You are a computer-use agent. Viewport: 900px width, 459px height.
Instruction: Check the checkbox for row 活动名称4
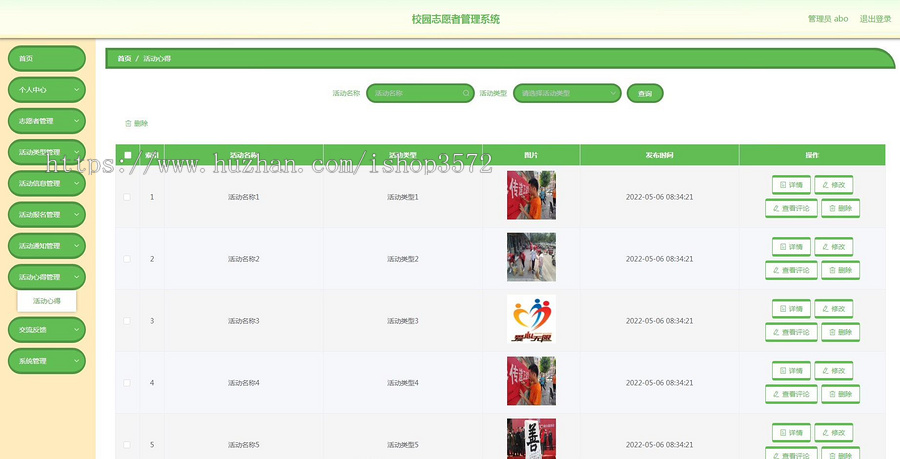point(127,383)
